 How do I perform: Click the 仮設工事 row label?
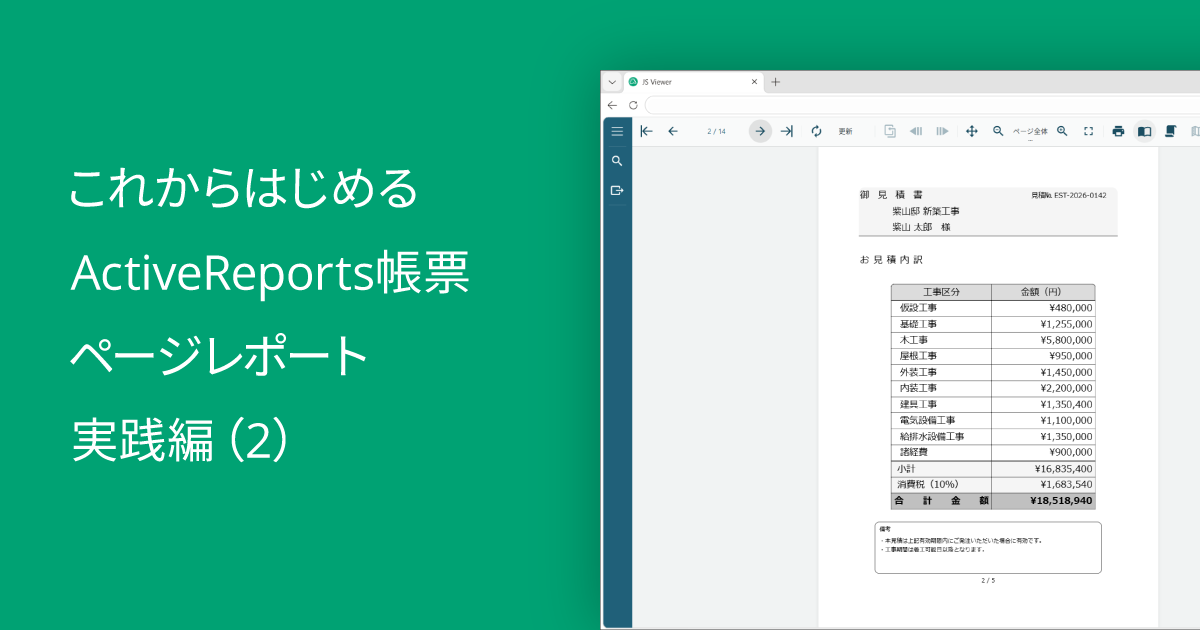point(918,308)
